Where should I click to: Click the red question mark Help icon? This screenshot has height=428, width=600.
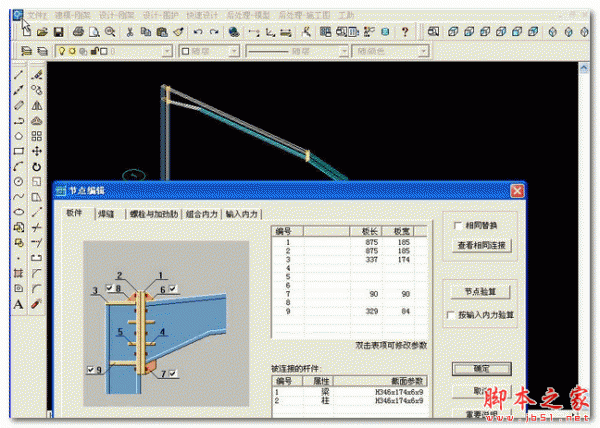point(405,32)
